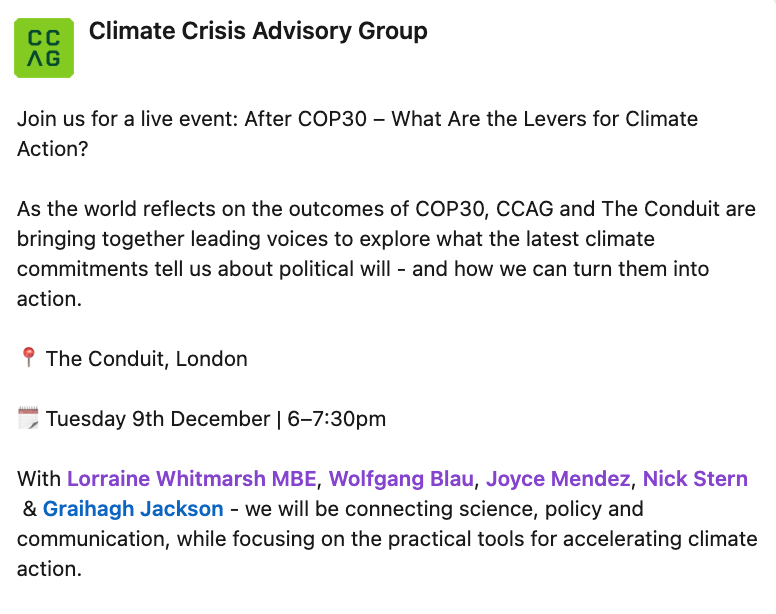Click the green CCAG logo
Viewport: 776px width, 614px height.
(x=44, y=47)
